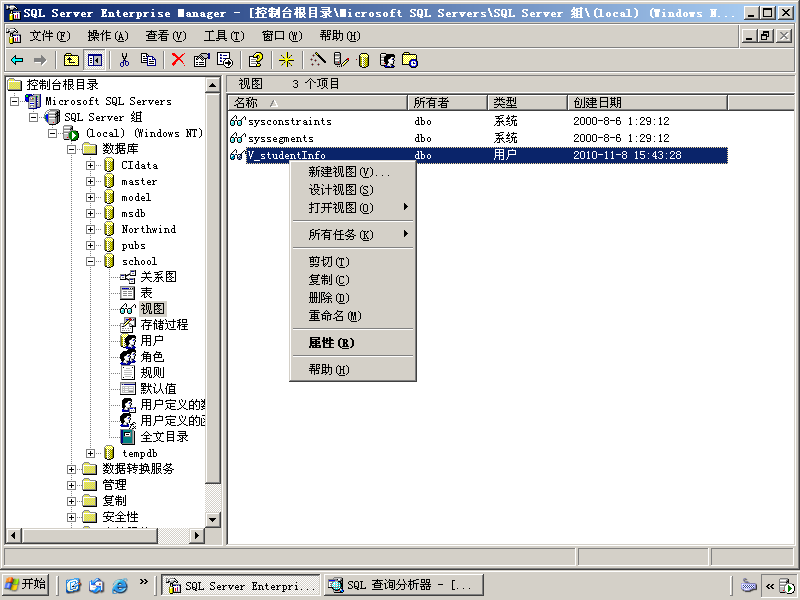This screenshot has width=800, height=600.
Task: Choose 复制(C) from context menu
Action: (x=353, y=280)
